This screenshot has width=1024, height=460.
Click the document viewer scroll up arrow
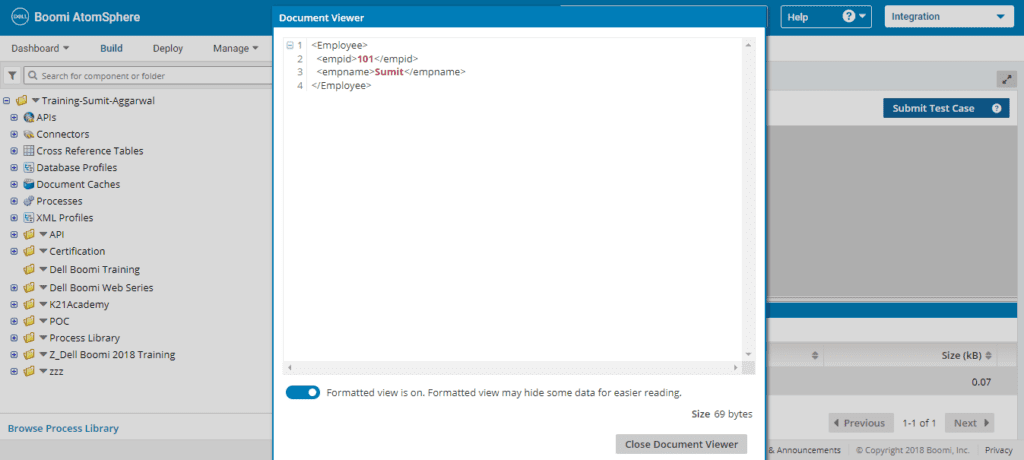748,45
